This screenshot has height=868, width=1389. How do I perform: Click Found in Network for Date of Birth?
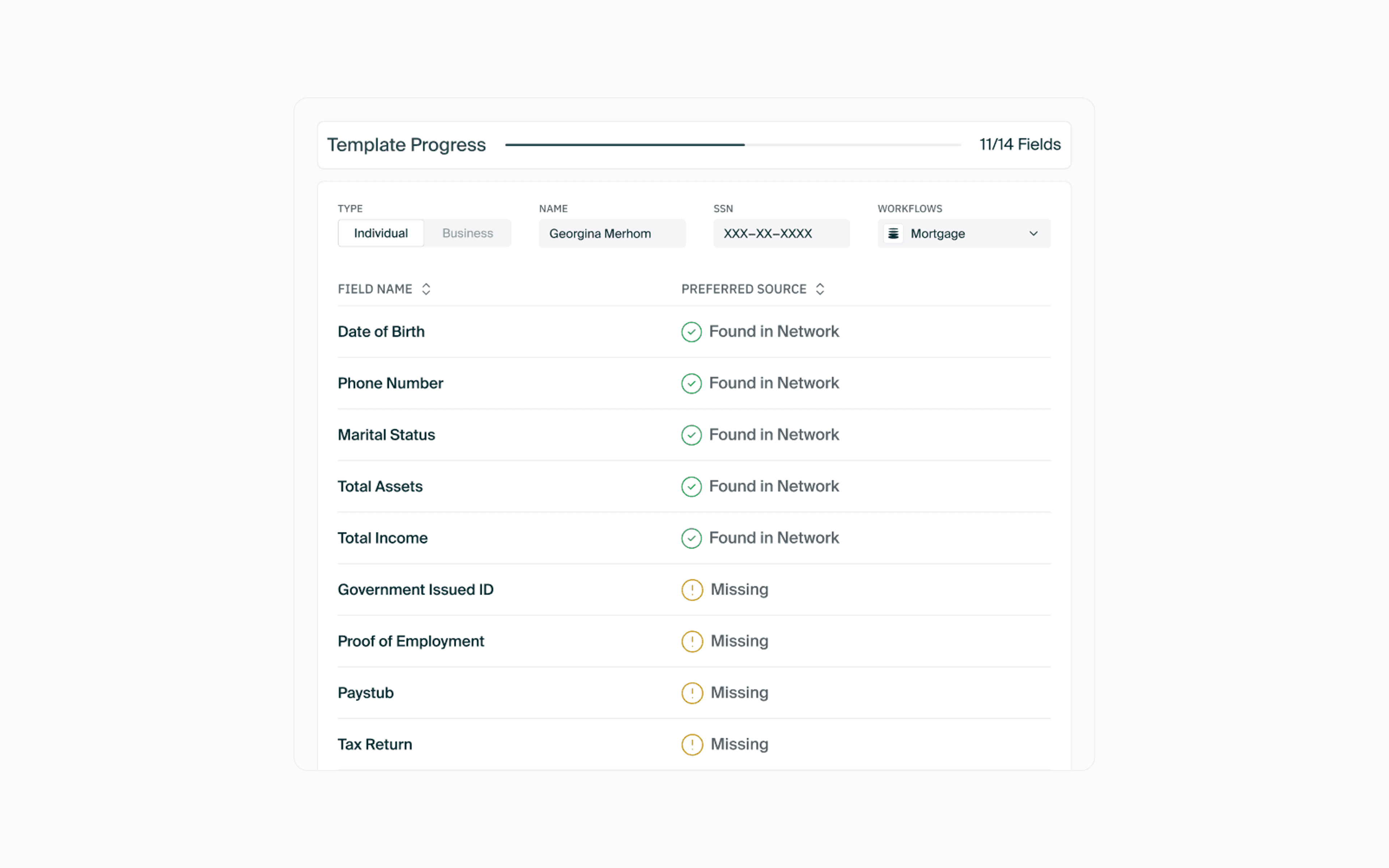click(x=774, y=331)
